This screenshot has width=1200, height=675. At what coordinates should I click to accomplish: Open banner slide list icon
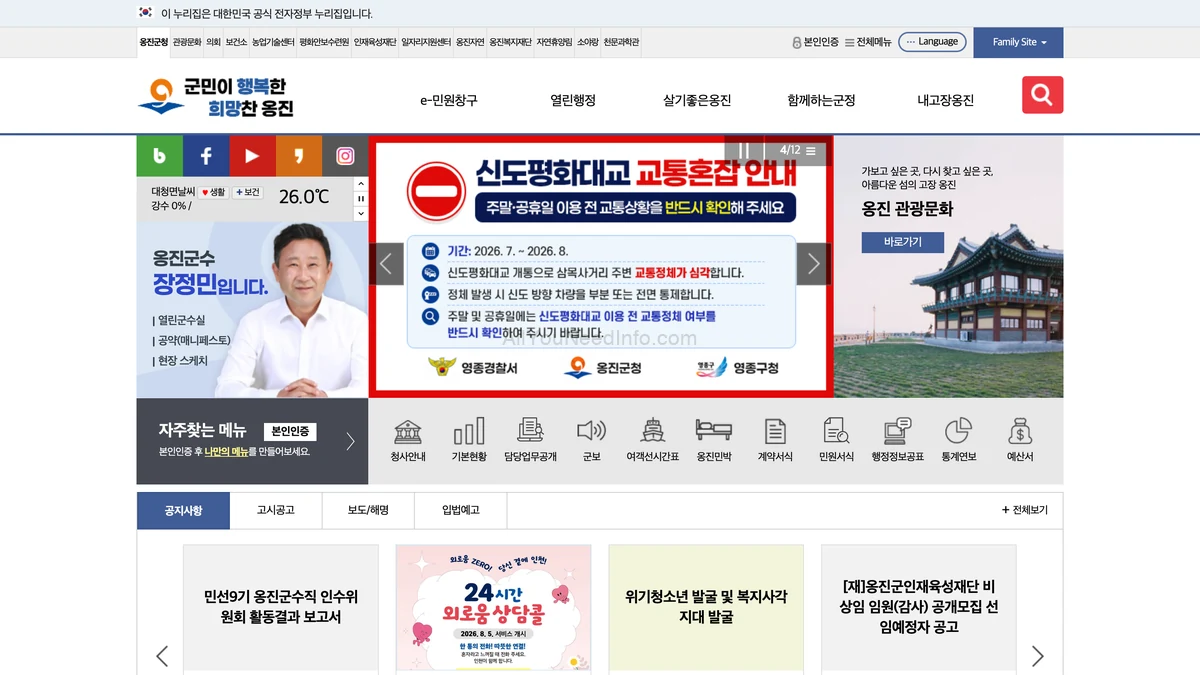click(x=811, y=151)
